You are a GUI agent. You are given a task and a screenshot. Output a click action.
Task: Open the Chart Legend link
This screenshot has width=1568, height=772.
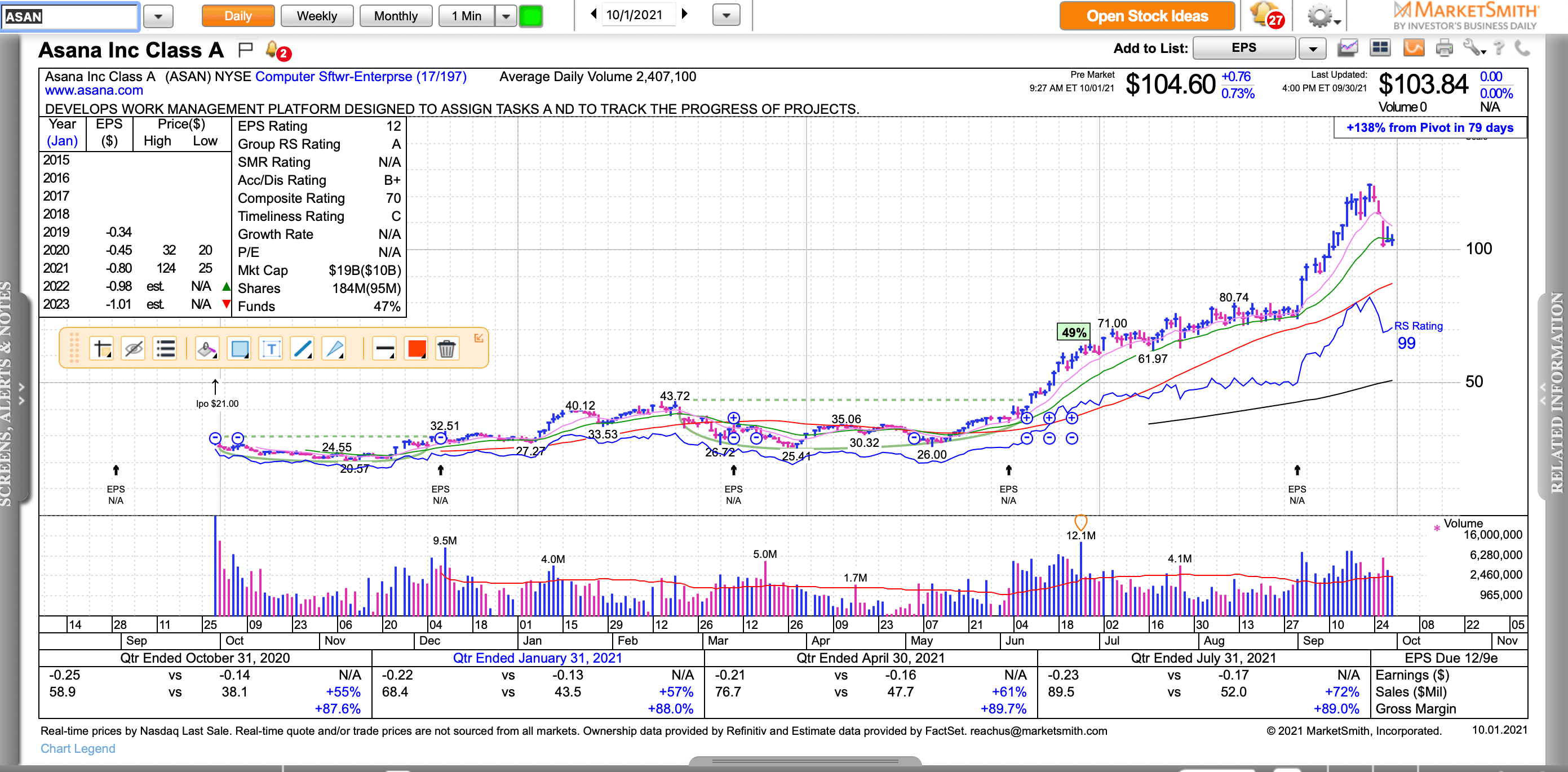pyautogui.click(x=77, y=748)
